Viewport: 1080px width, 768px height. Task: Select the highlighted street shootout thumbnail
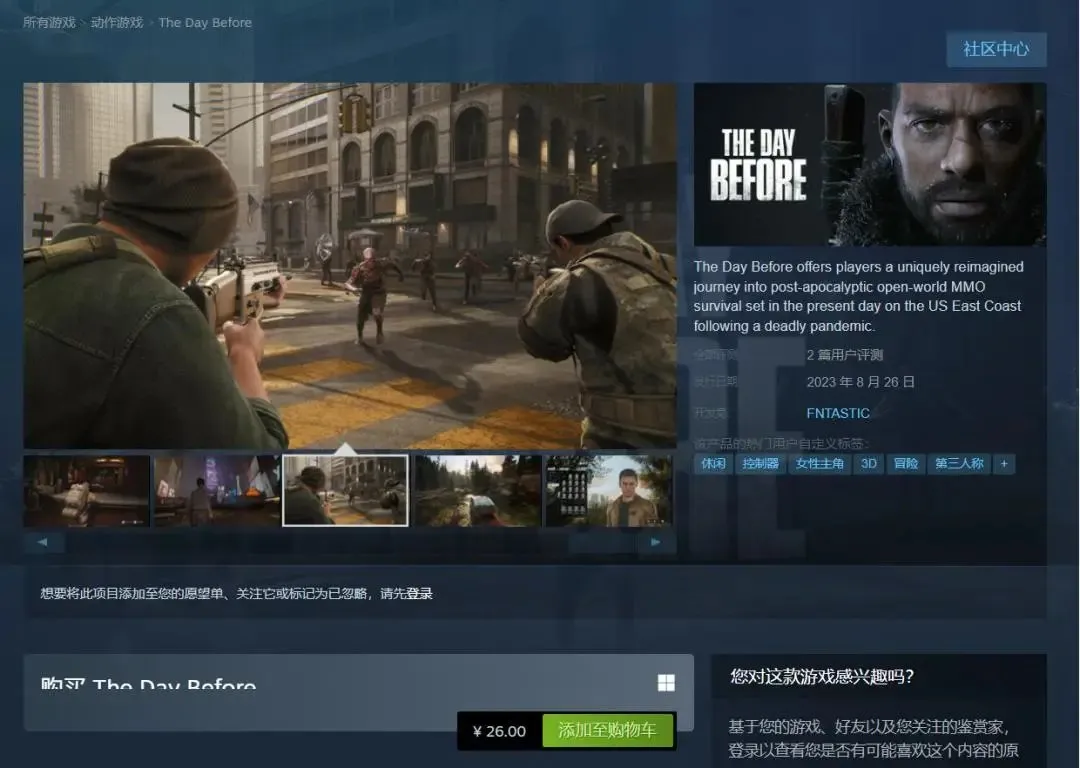345,490
